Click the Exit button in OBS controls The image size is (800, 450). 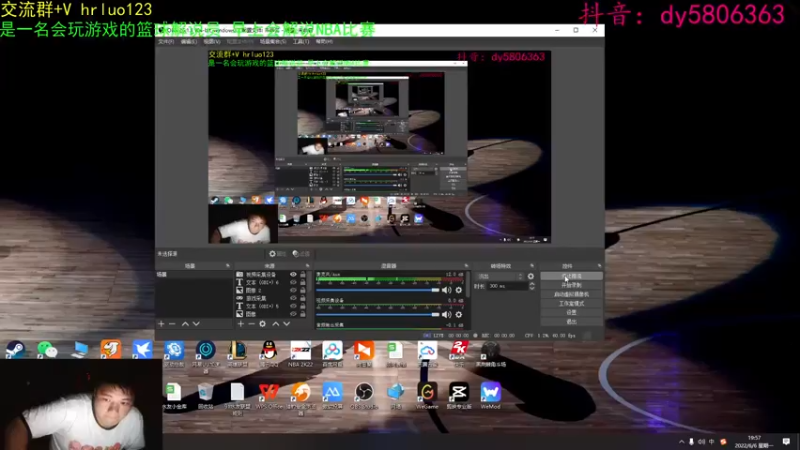571,321
